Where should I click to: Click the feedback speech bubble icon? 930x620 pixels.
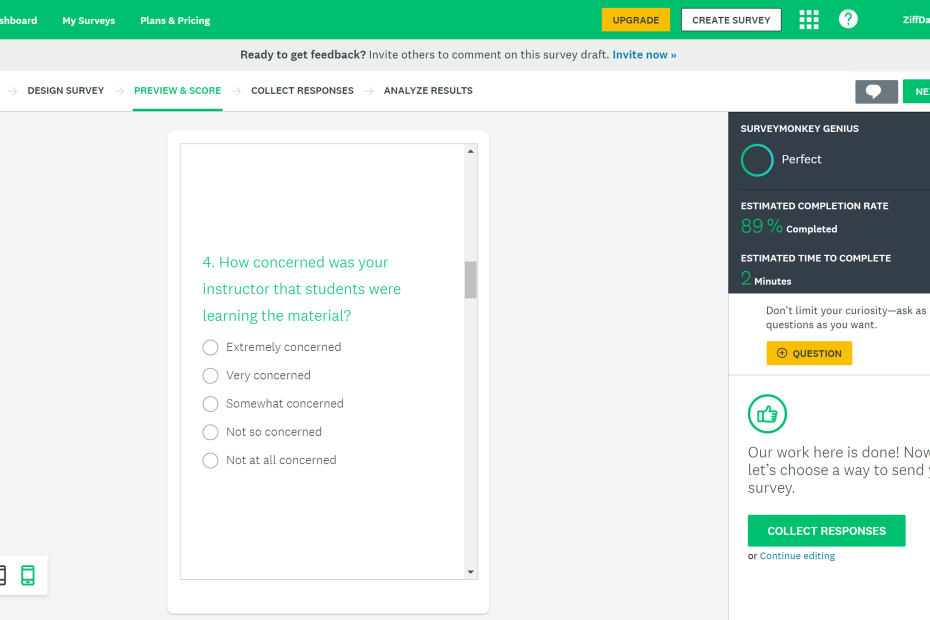pos(876,91)
